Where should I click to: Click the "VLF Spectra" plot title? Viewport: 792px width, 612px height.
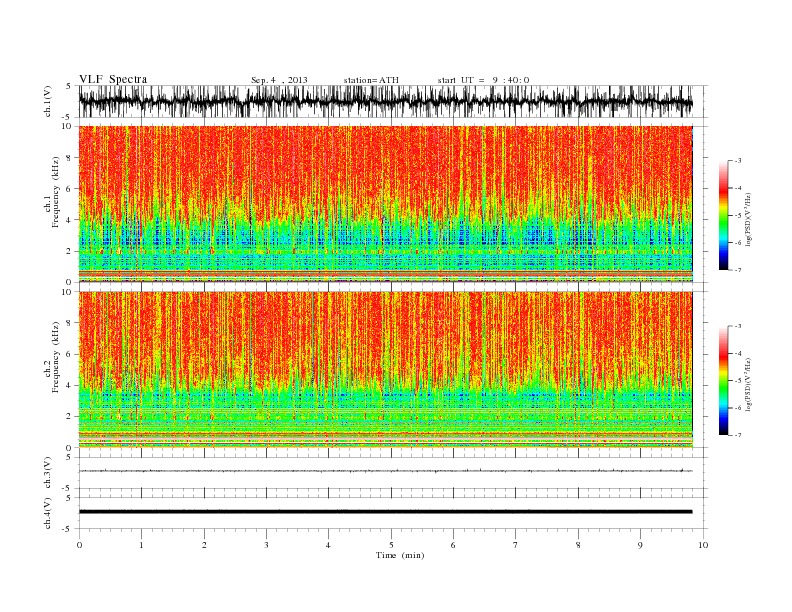tap(113, 79)
